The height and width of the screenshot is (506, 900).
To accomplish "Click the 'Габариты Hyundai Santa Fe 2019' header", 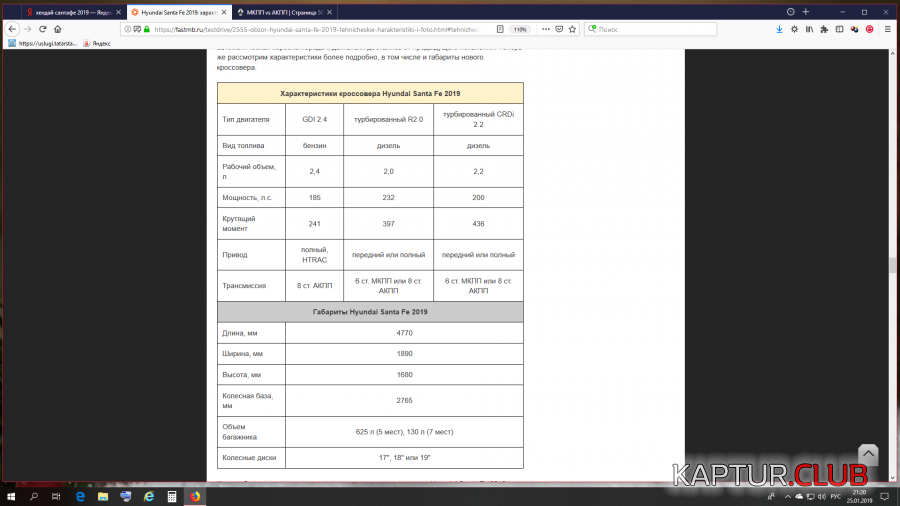I will tap(370, 312).
